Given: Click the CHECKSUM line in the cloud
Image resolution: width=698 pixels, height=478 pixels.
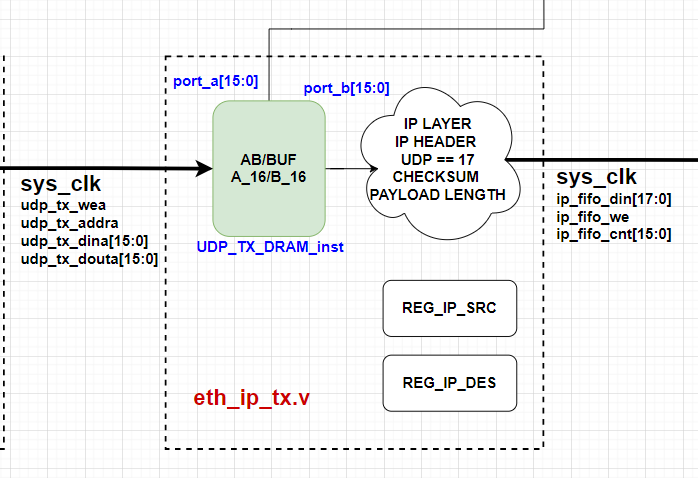Looking at the screenshot, I should 436,177.
